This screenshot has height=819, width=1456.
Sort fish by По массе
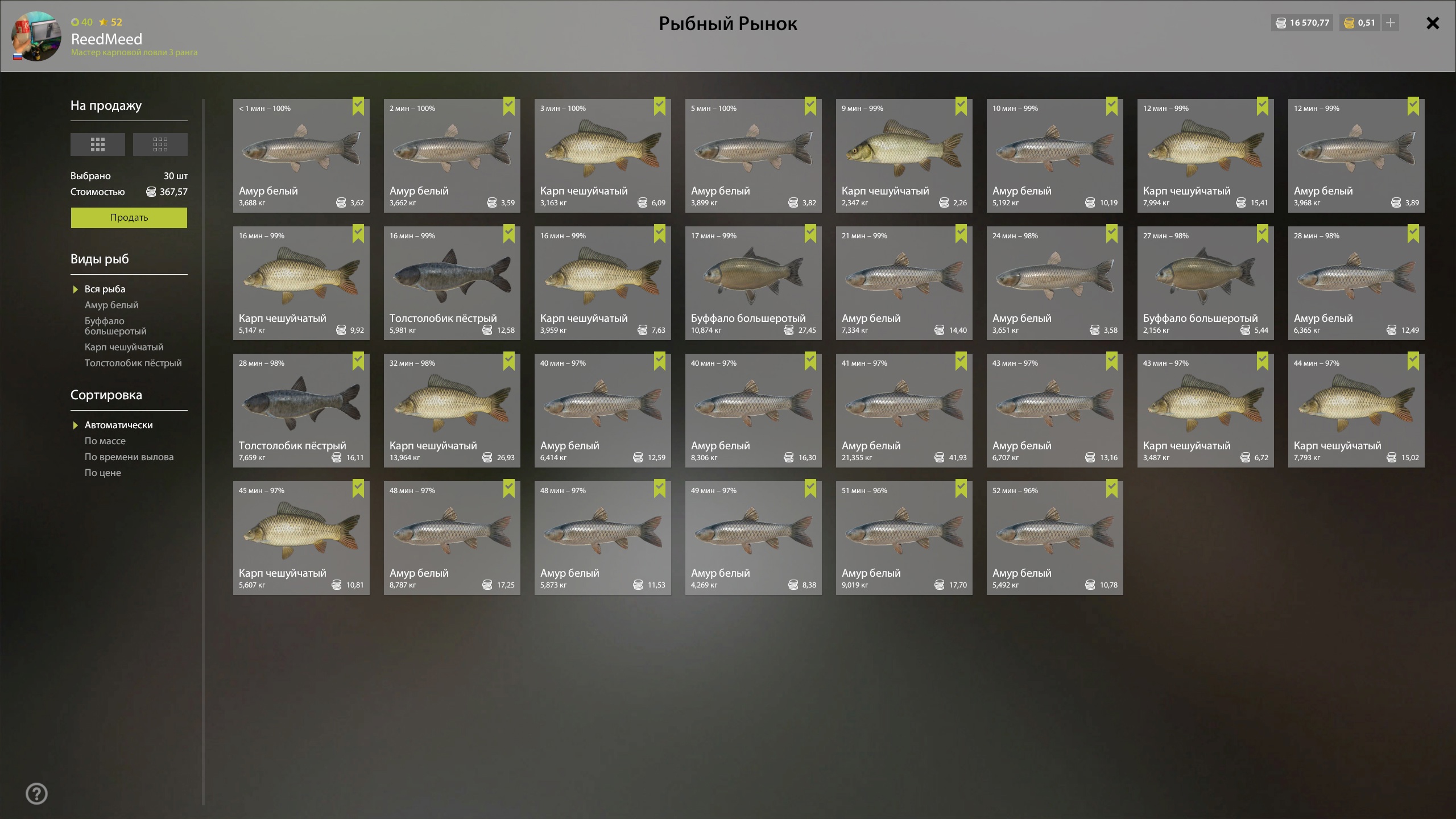pyautogui.click(x=105, y=441)
